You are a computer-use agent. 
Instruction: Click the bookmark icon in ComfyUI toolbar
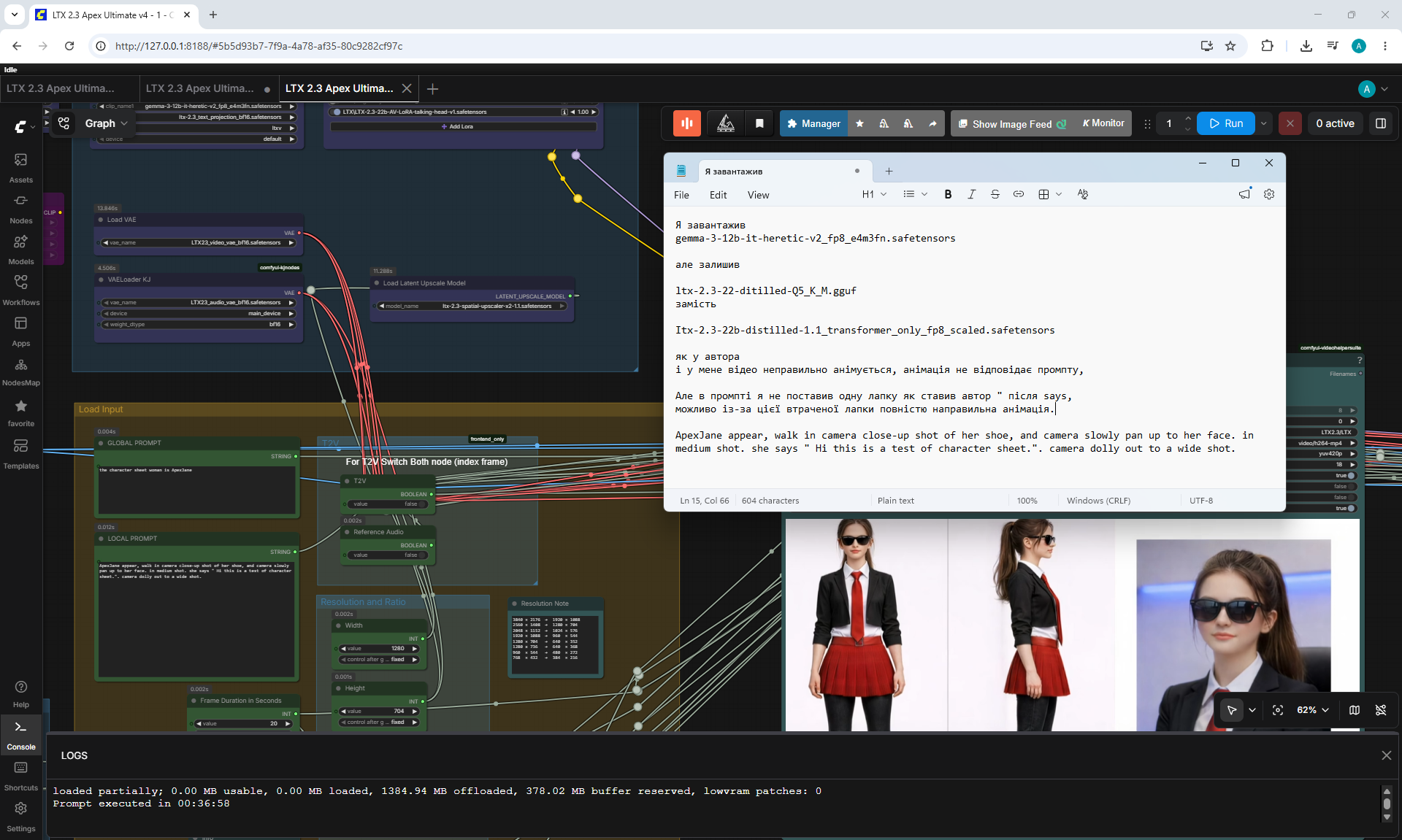click(759, 123)
